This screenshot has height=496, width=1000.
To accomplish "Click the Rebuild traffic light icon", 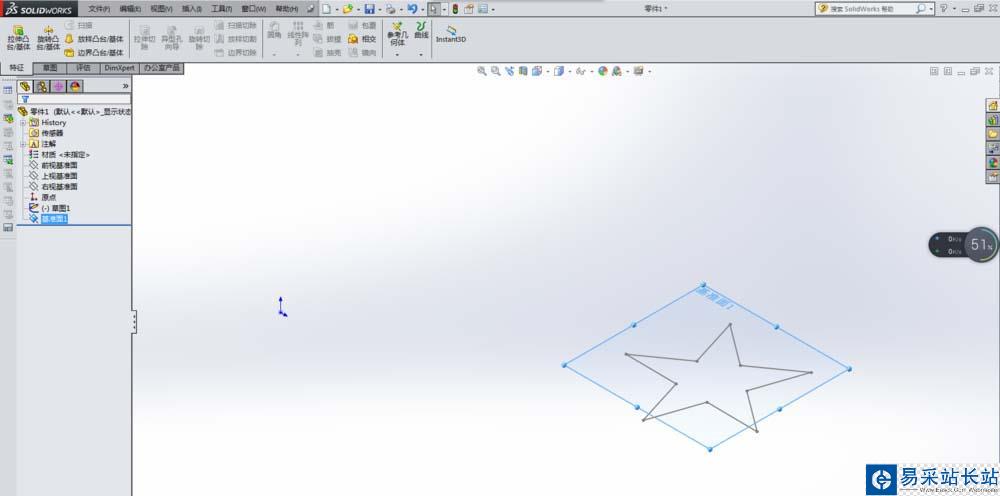I will (x=455, y=9).
